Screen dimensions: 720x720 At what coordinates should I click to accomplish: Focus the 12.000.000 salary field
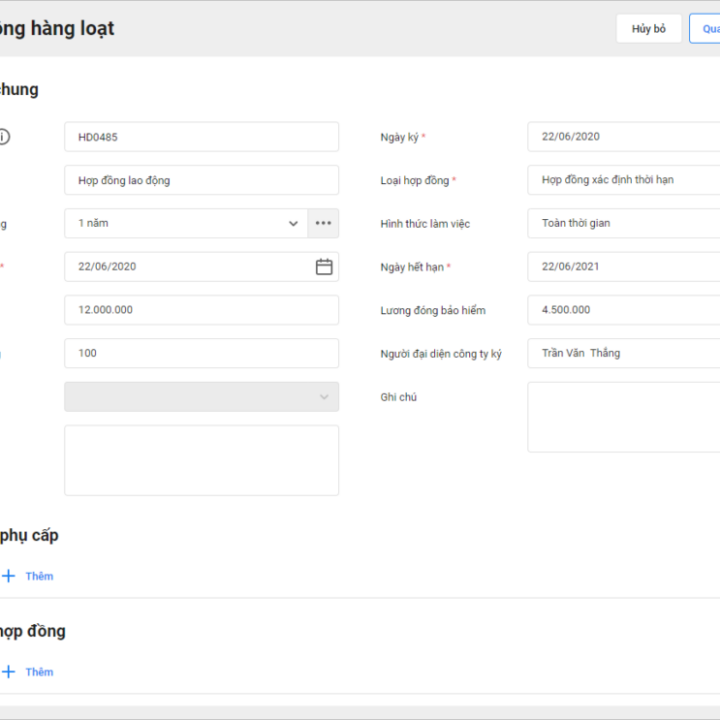[201, 310]
